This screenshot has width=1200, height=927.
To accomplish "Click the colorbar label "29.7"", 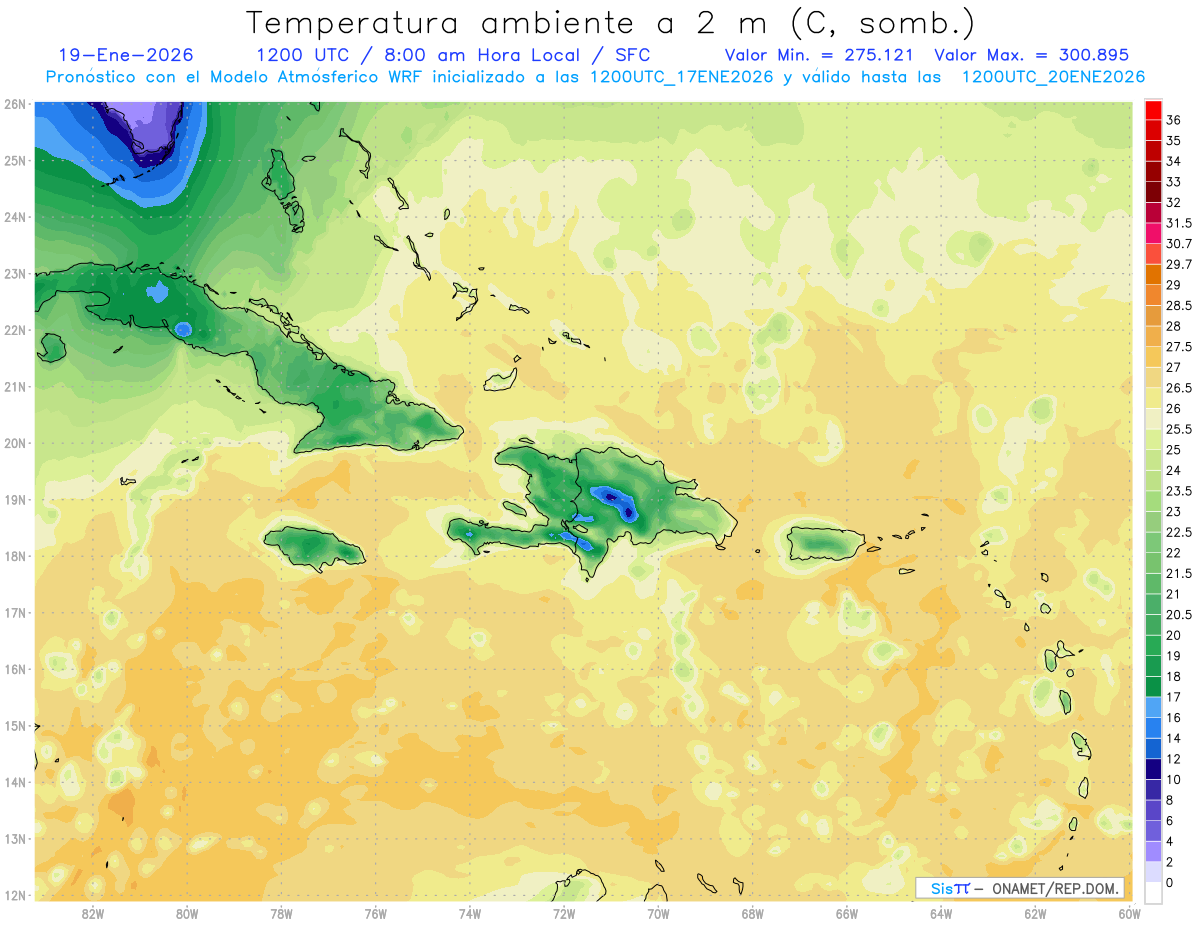I will (x=1178, y=264).
